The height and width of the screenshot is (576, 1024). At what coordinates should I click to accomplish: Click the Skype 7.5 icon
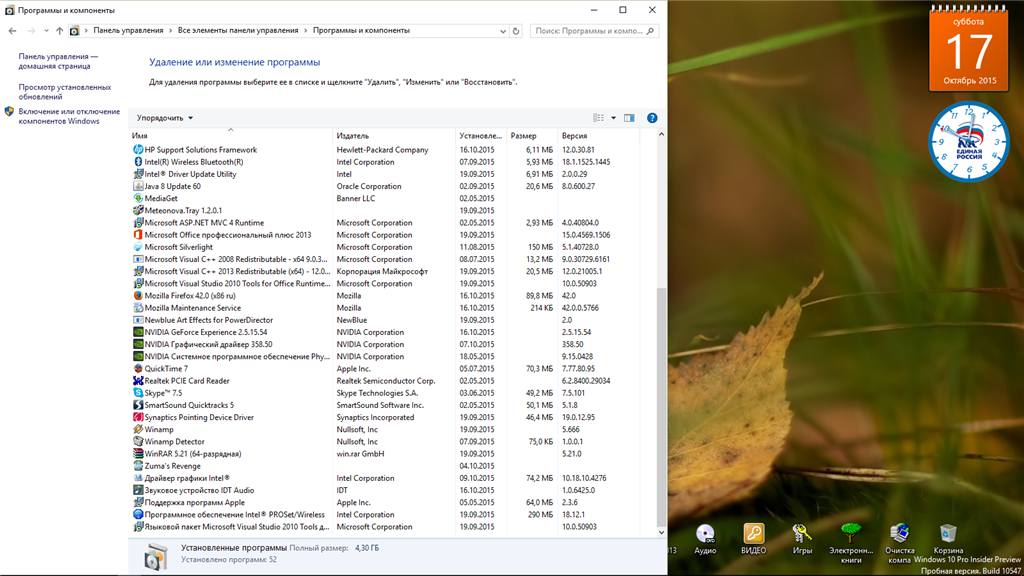138,392
